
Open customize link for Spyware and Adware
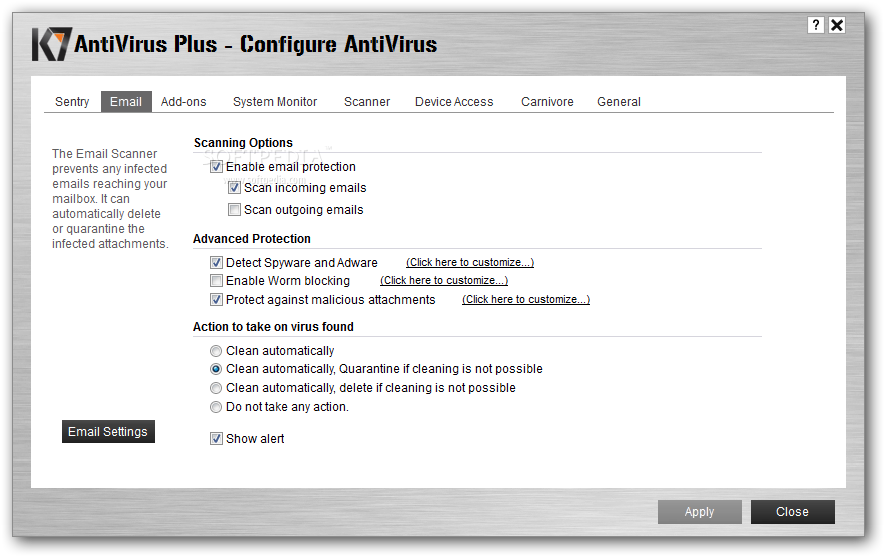point(470,262)
